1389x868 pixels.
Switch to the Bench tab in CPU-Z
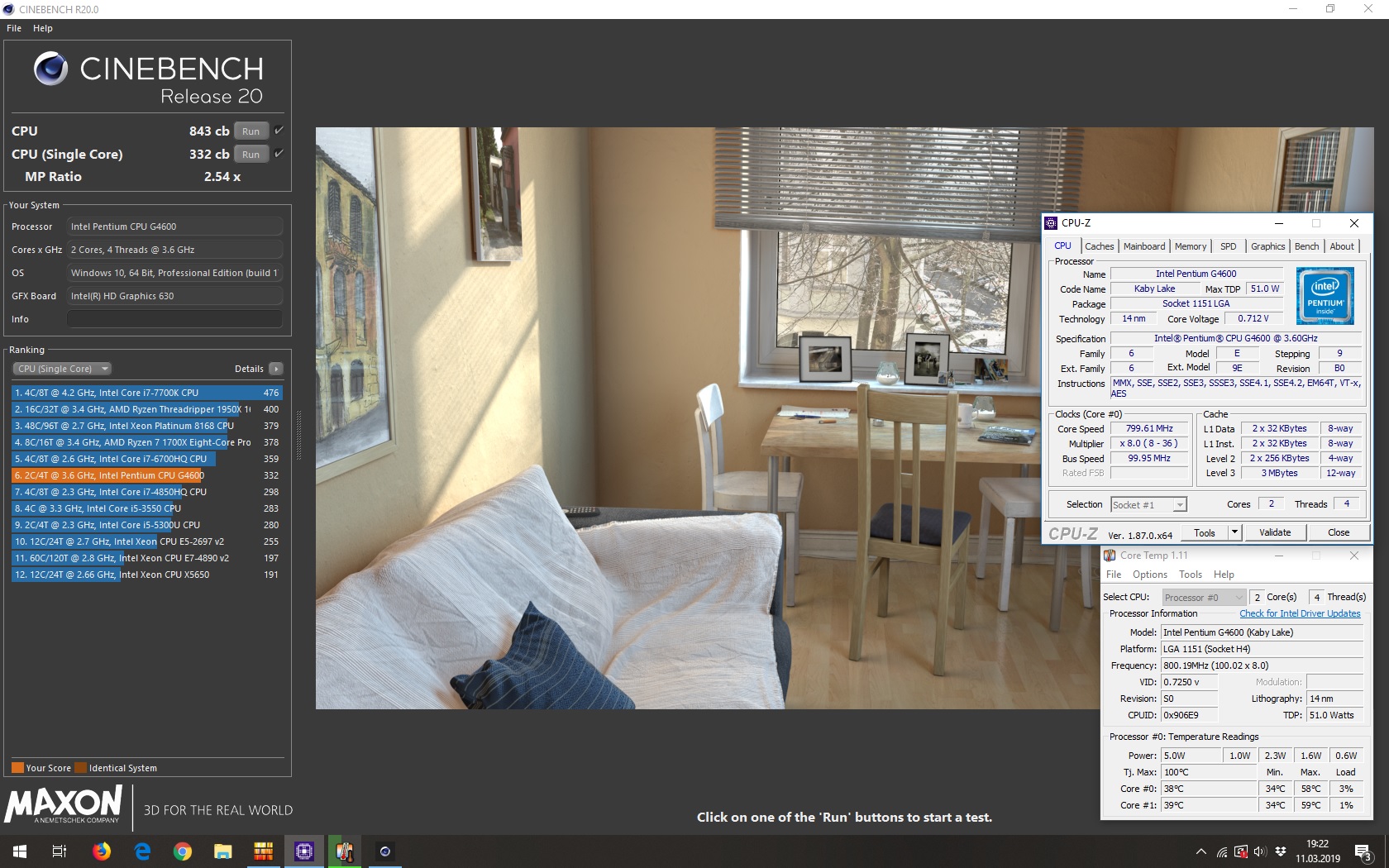click(1307, 246)
